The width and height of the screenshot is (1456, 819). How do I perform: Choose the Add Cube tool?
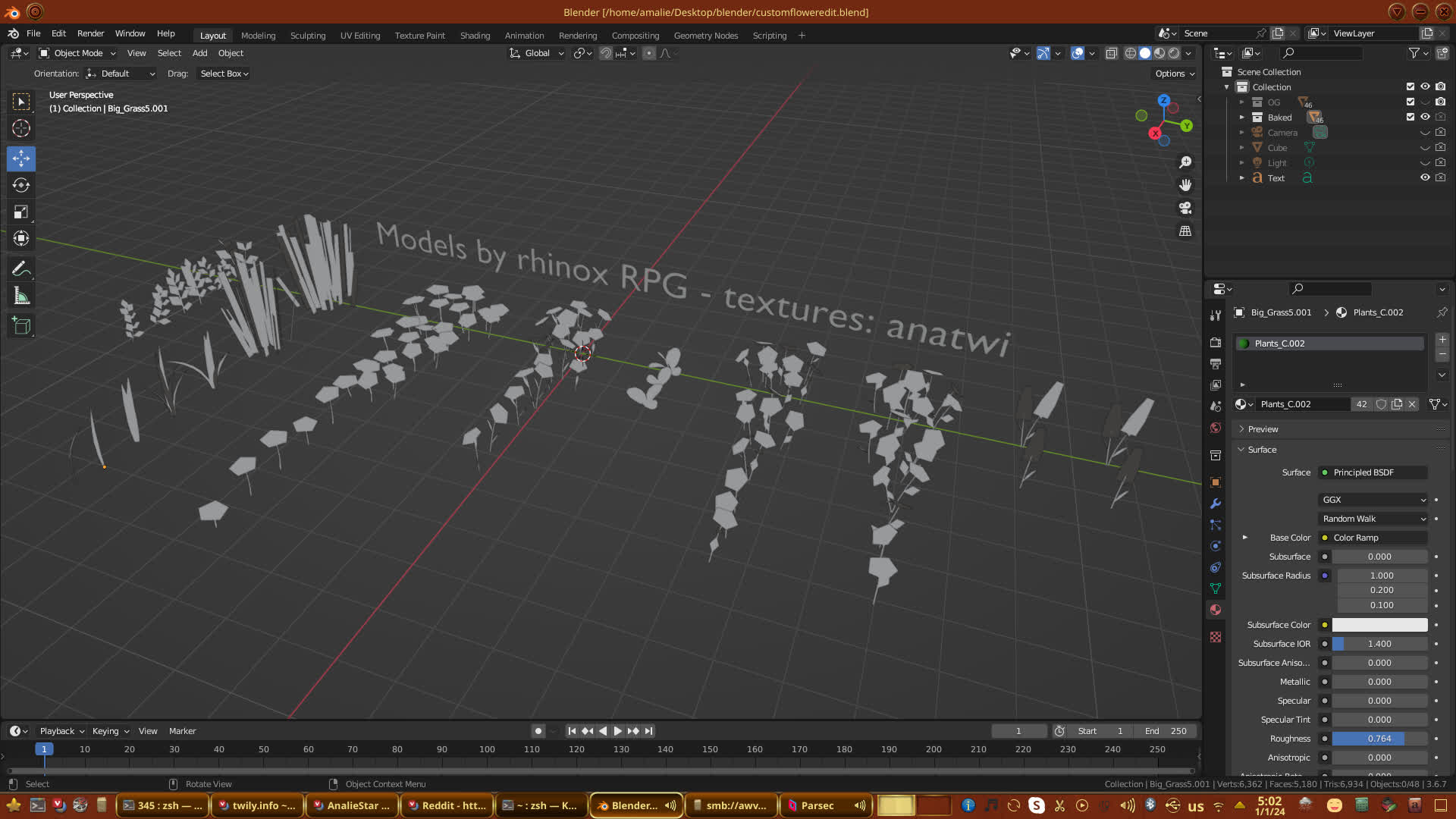pos(21,326)
